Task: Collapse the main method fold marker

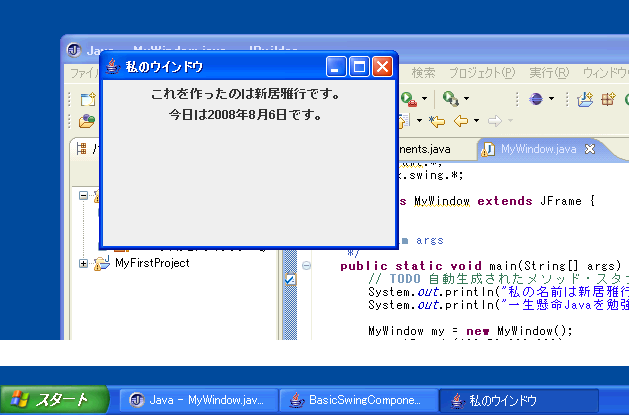Action: pos(306,266)
